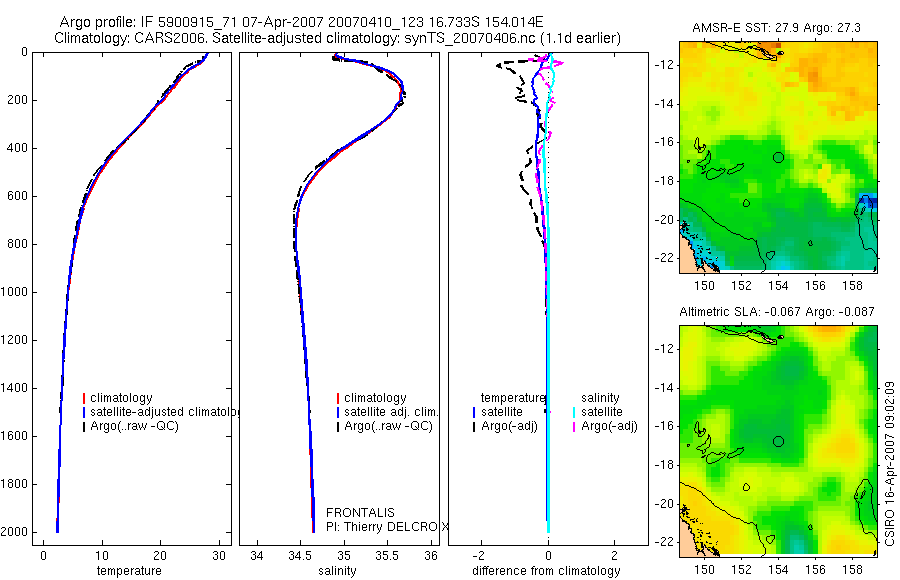Click the salinity profile curve plot
Screen dimensions: 900x580
[x=339, y=299]
